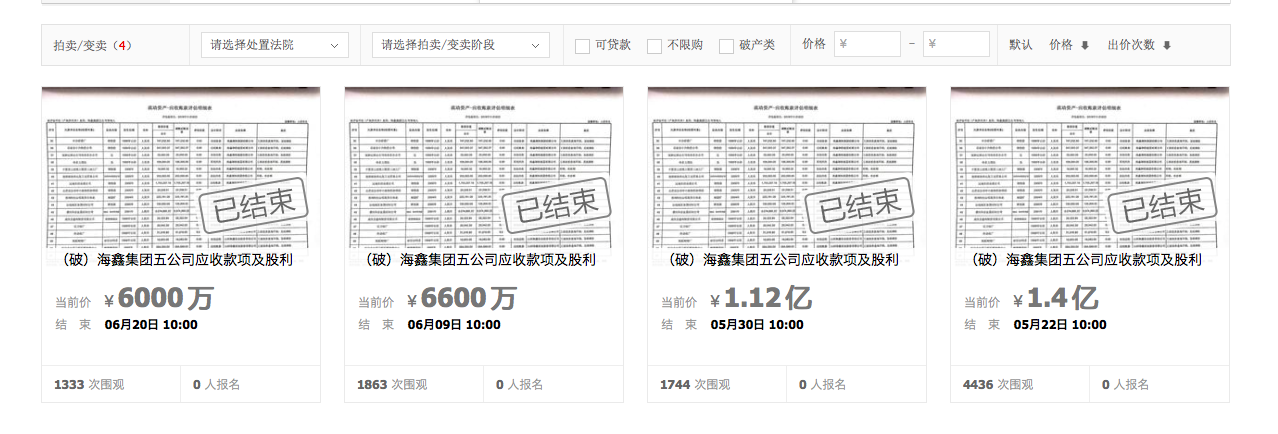Click the price ¥1.12亿

point(761,298)
